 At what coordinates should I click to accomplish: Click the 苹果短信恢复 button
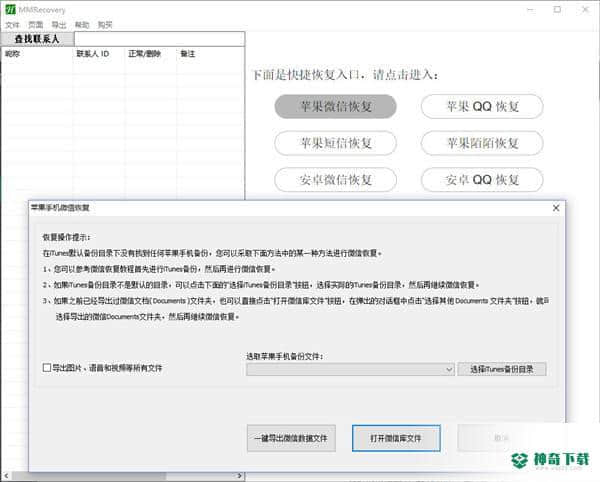pyautogui.click(x=336, y=143)
